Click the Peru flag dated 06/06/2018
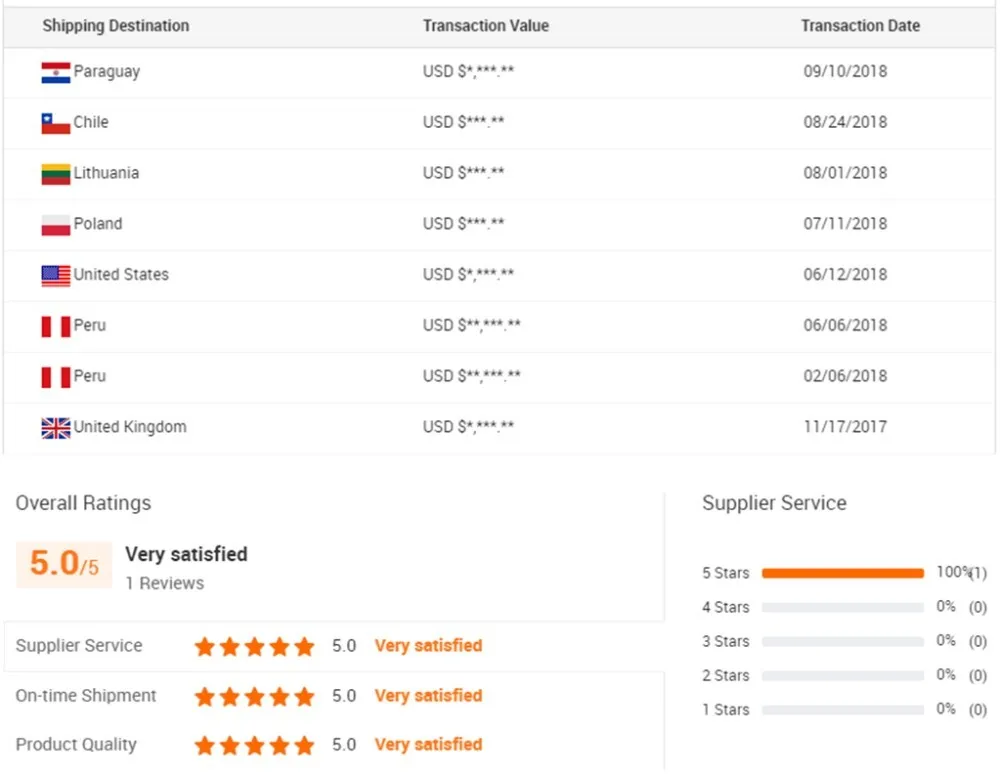 coord(55,326)
